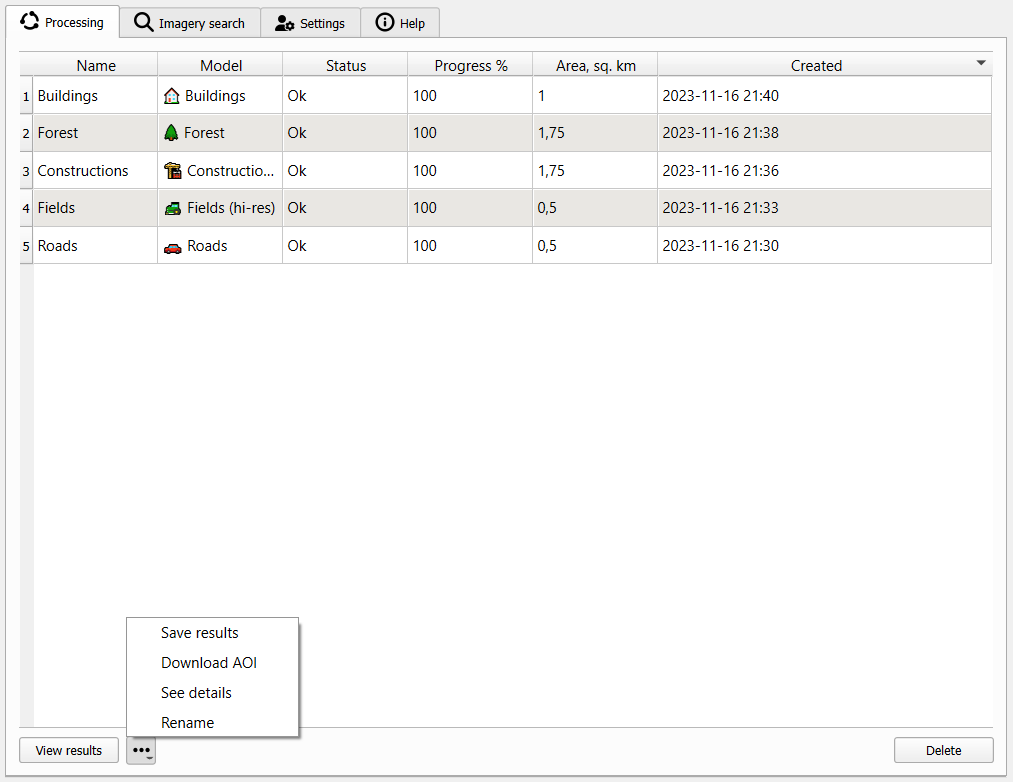The width and height of the screenshot is (1013, 782).
Task: Click the Area, sq. km column header
Action: coord(595,65)
